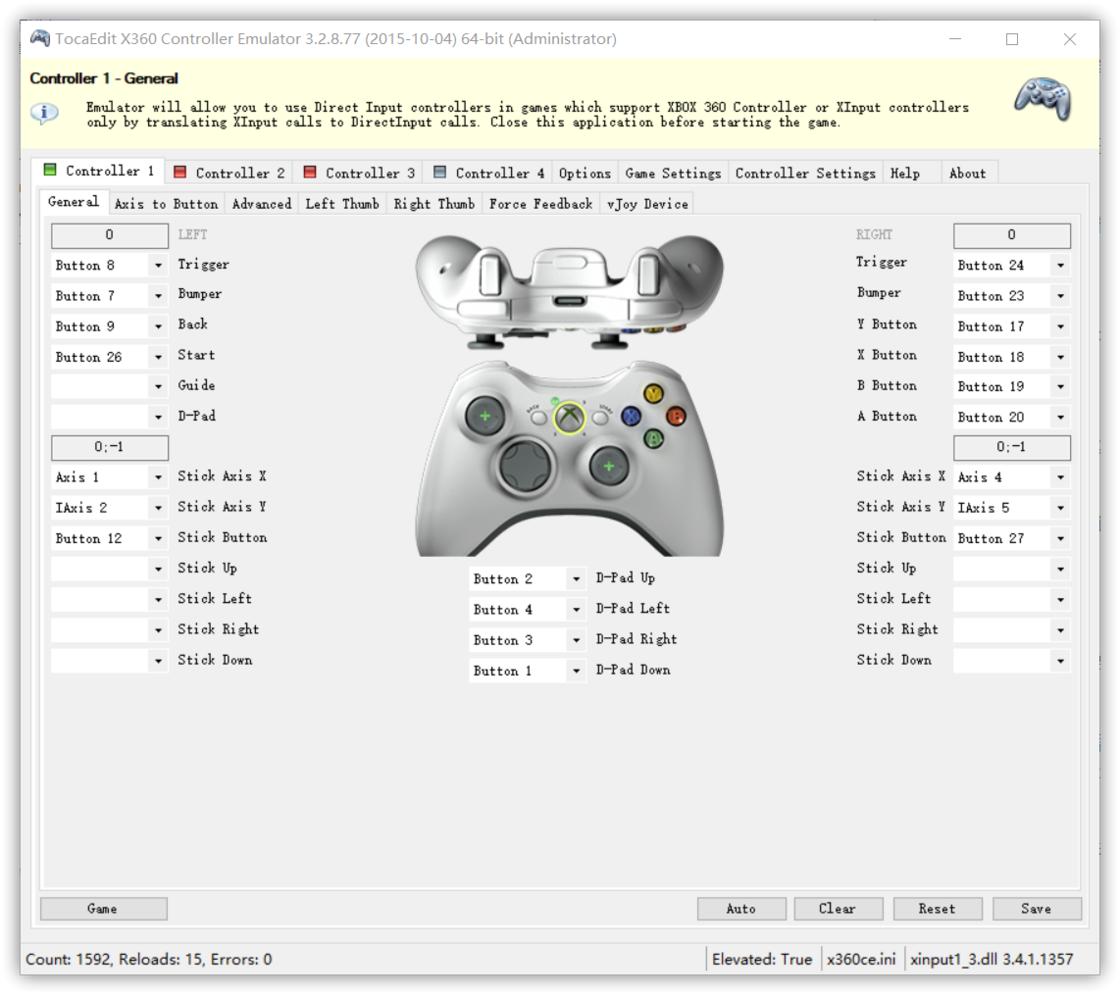Click the green A button on controller image
The height and width of the screenshot is (995, 1120).
coord(654,438)
